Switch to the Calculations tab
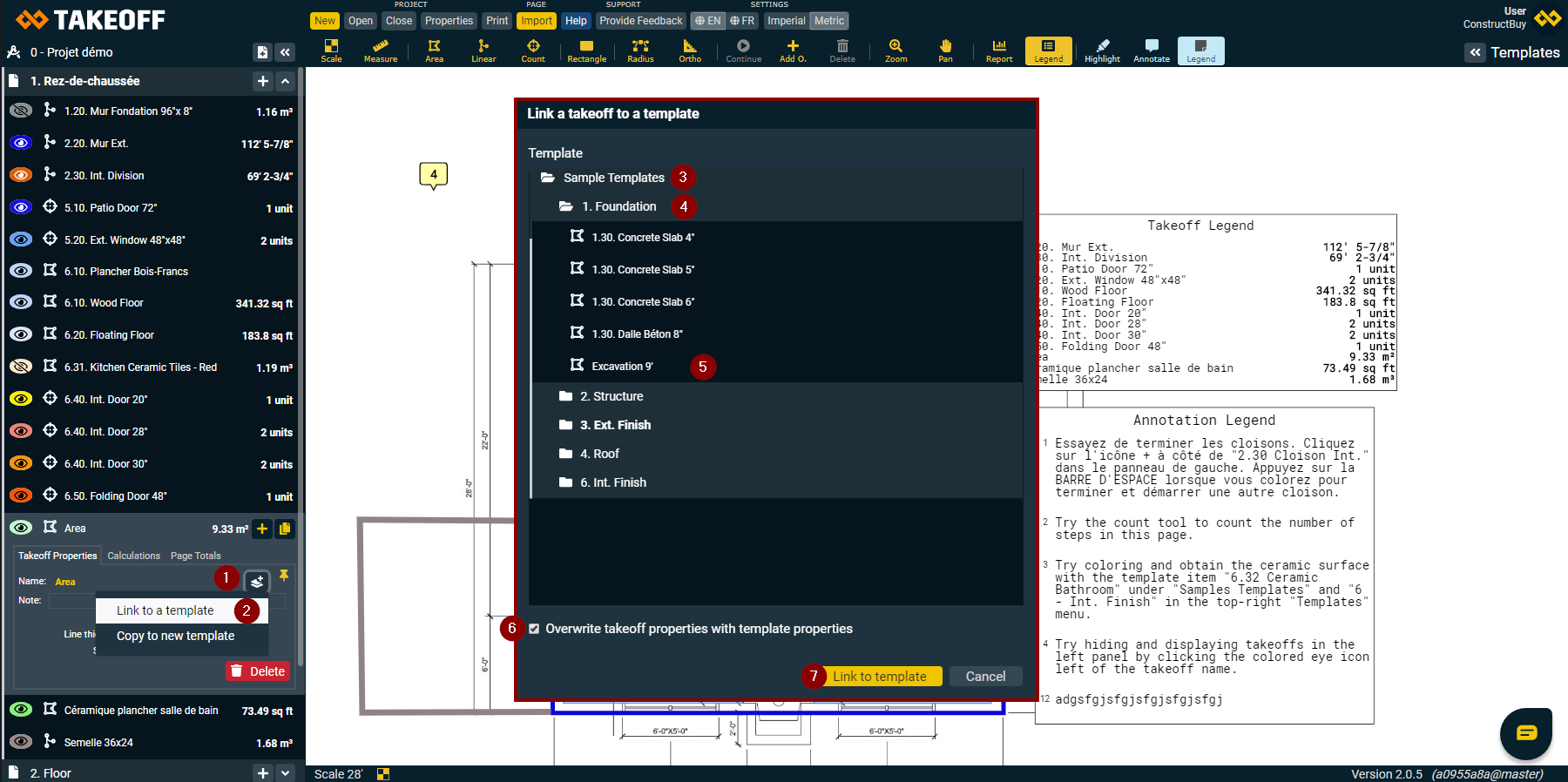 [133, 556]
